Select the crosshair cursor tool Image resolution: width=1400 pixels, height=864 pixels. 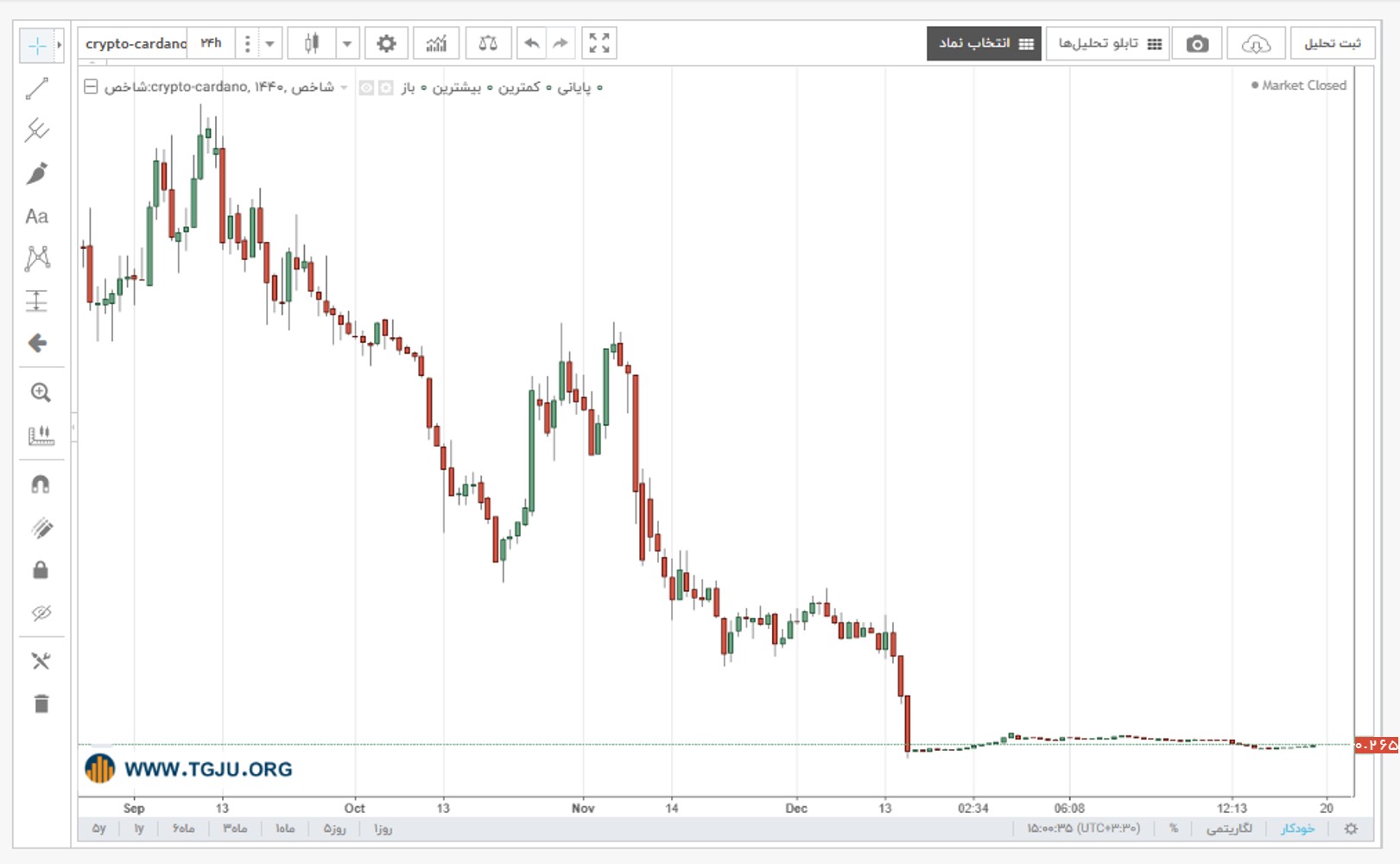point(37,45)
